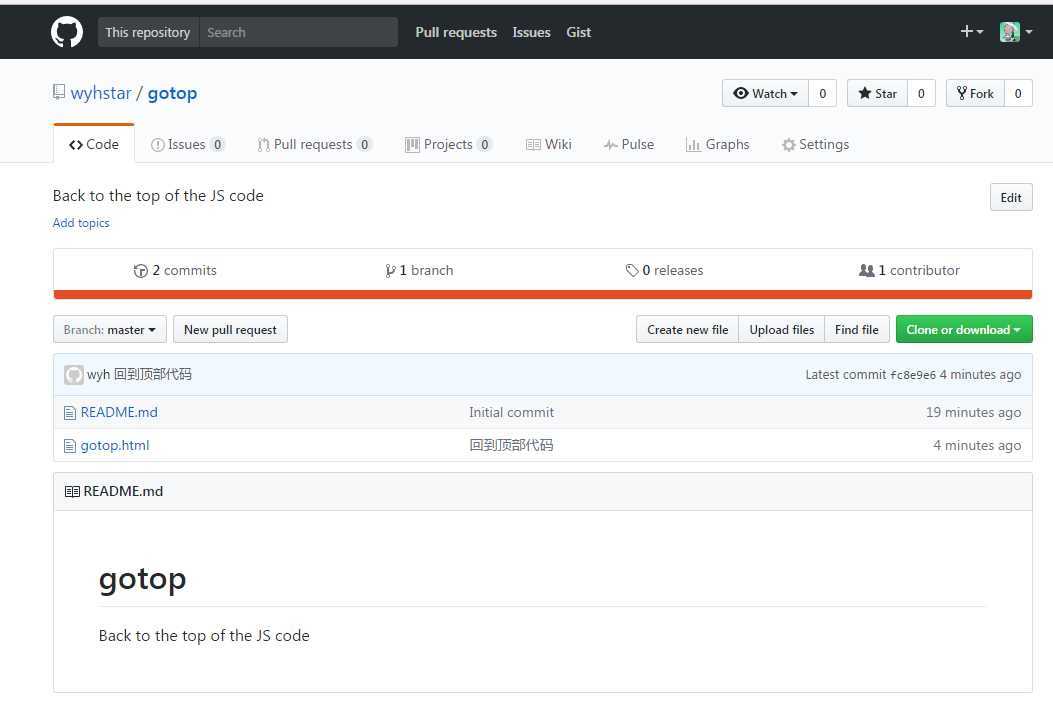
Task: Click Create new file button
Action: [687, 330]
